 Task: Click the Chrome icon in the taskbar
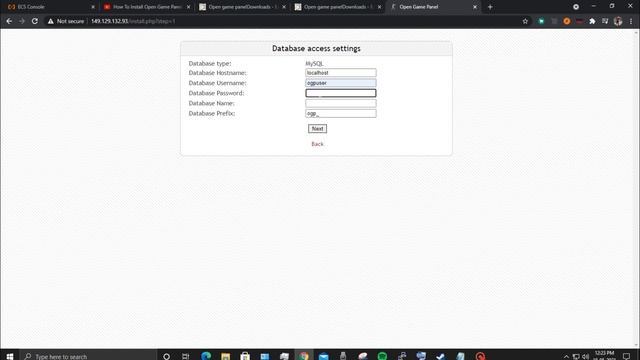(304, 356)
